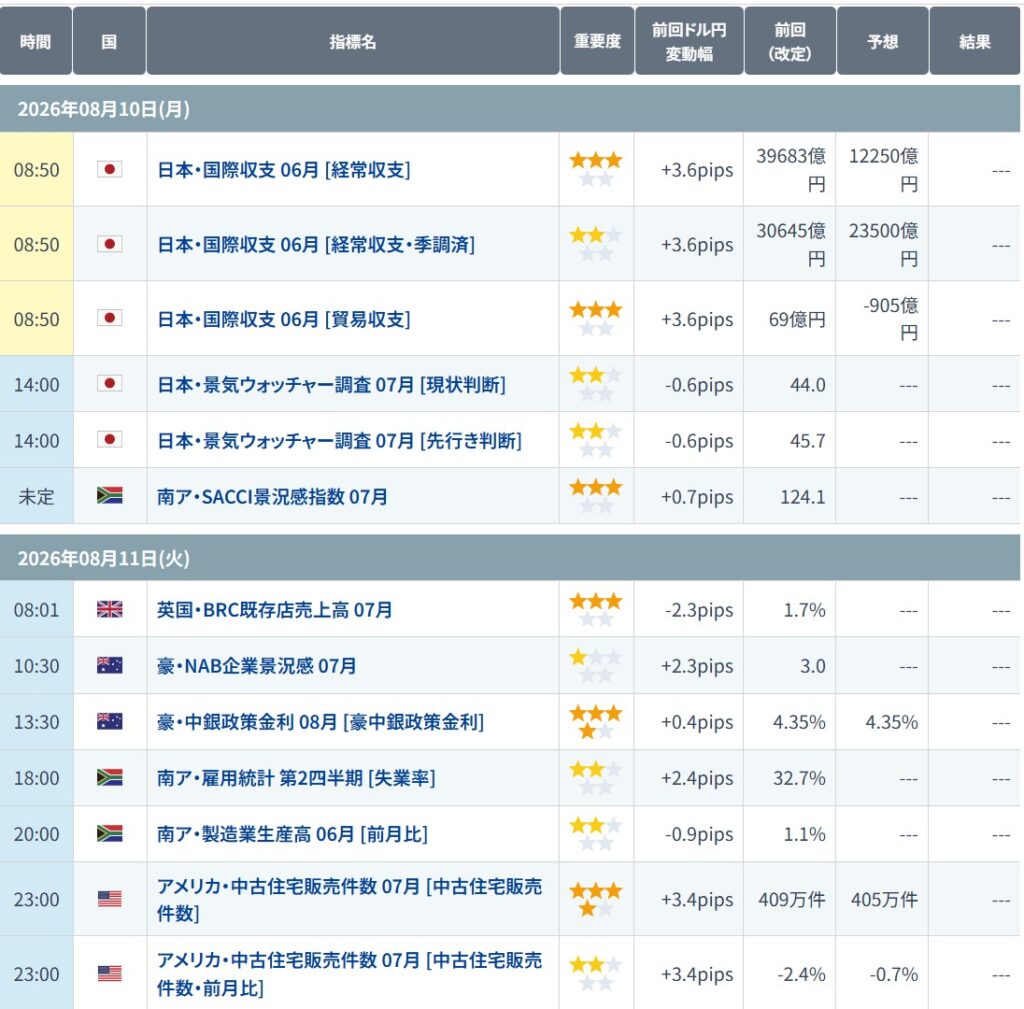Click forecast value -905億円

click(x=891, y=319)
